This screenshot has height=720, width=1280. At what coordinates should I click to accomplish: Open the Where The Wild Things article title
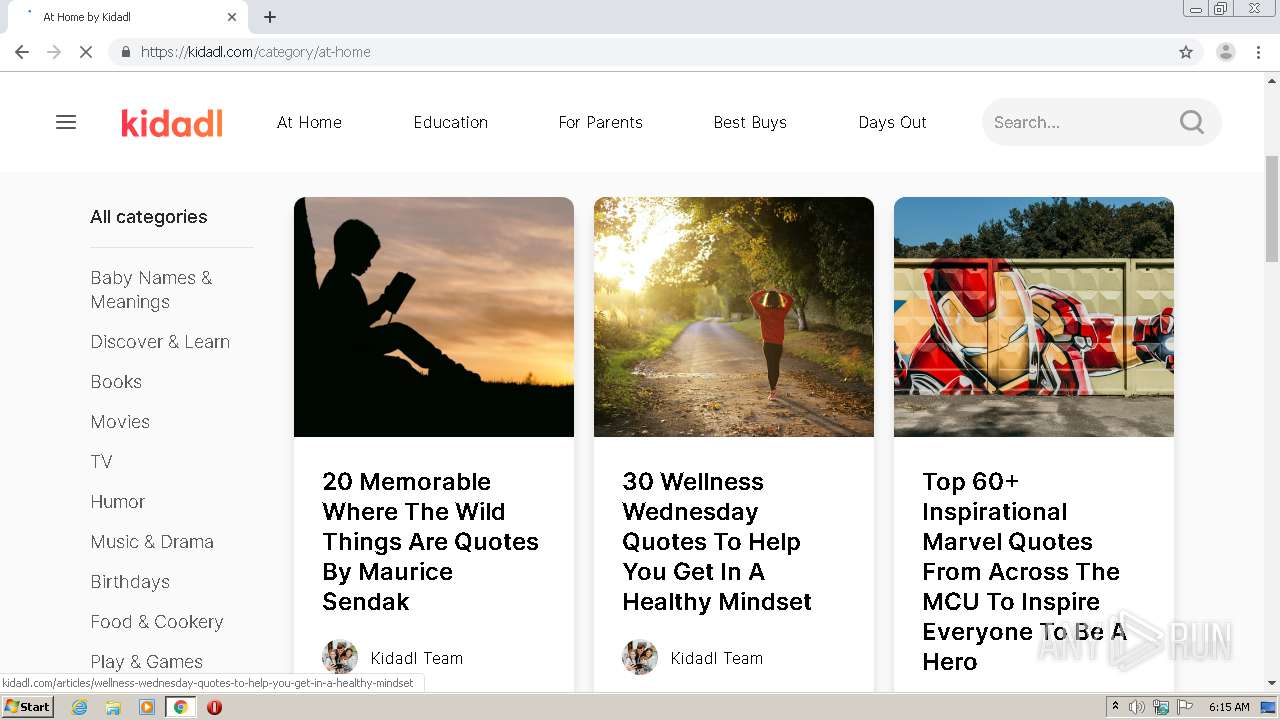click(x=430, y=541)
